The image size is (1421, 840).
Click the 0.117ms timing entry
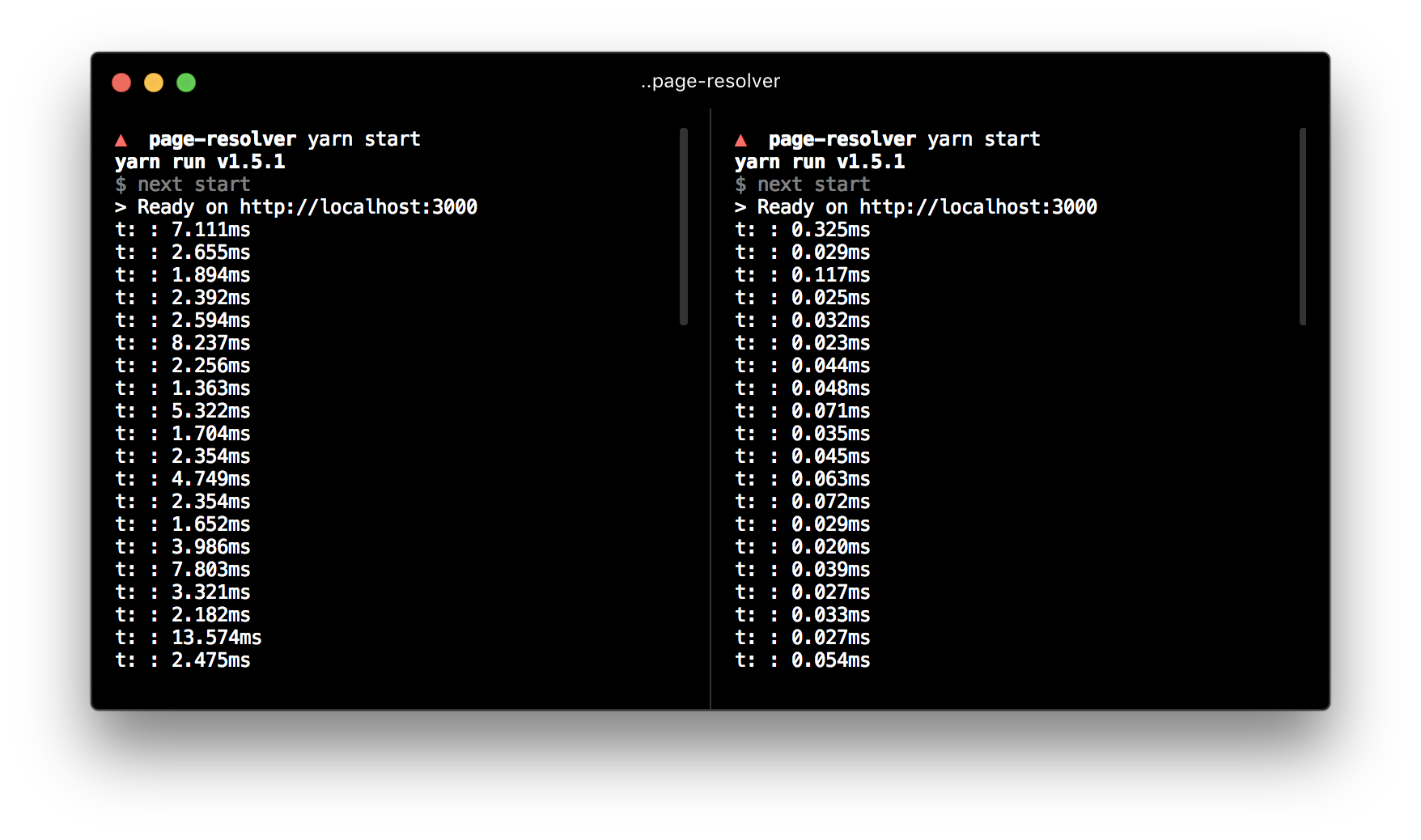click(830, 275)
